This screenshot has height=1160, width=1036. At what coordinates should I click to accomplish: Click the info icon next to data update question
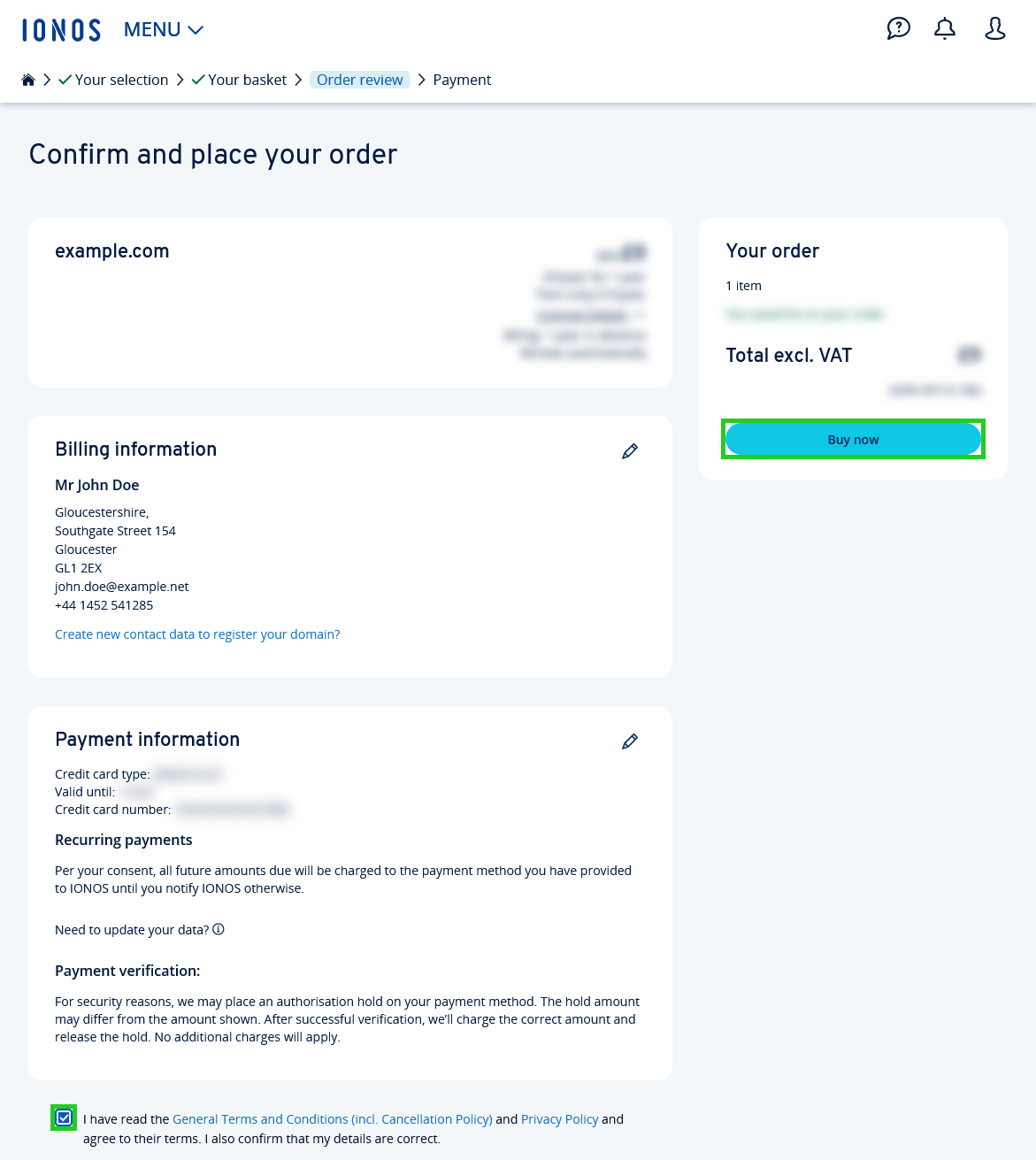pos(219,929)
